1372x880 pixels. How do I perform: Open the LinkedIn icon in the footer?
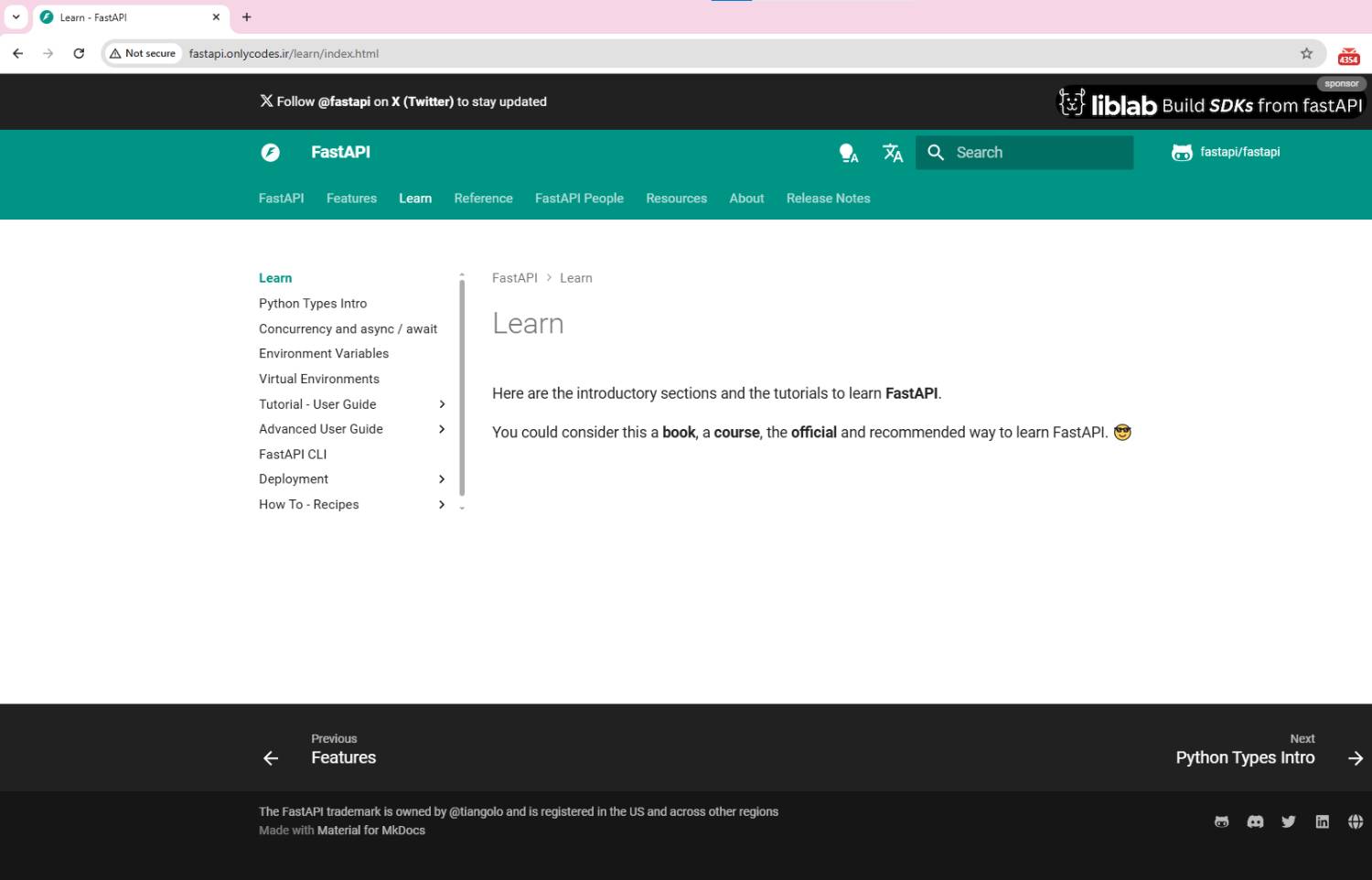(x=1322, y=821)
